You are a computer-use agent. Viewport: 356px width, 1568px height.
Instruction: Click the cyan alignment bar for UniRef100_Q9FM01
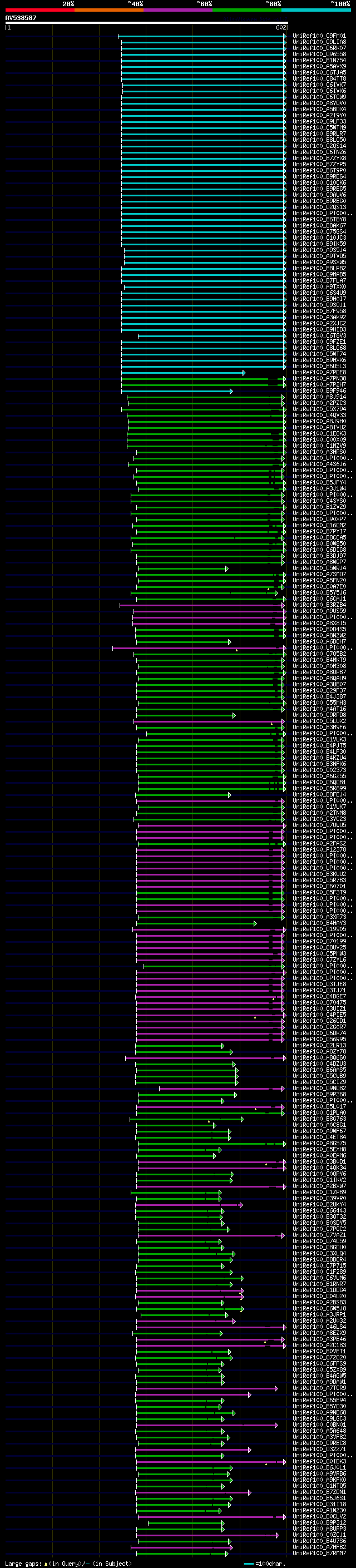pos(202,37)
